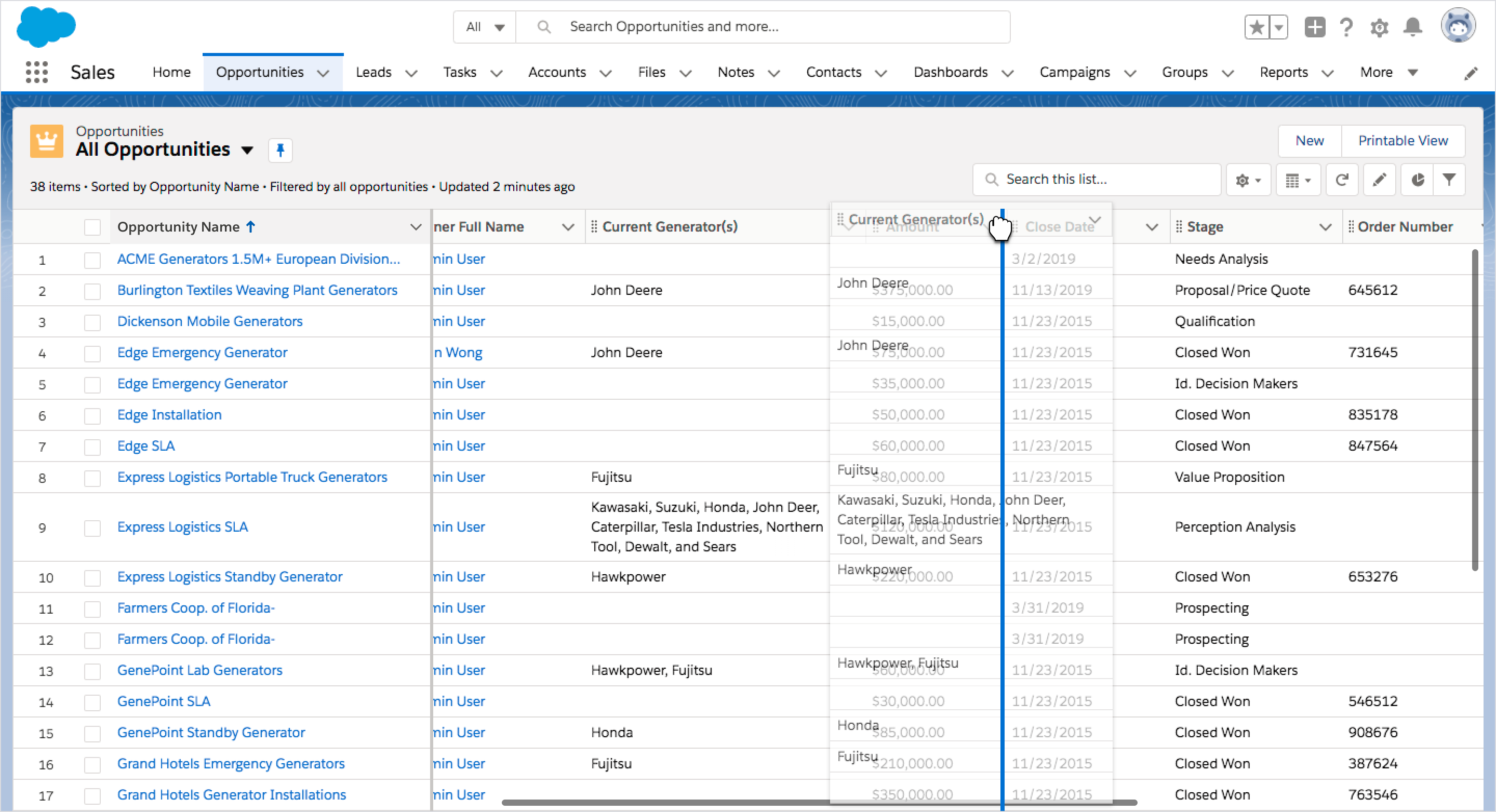Screen dimensions: 1496x812
Task: Tick the select-all checkbox in header row
Action: point(92,227)
